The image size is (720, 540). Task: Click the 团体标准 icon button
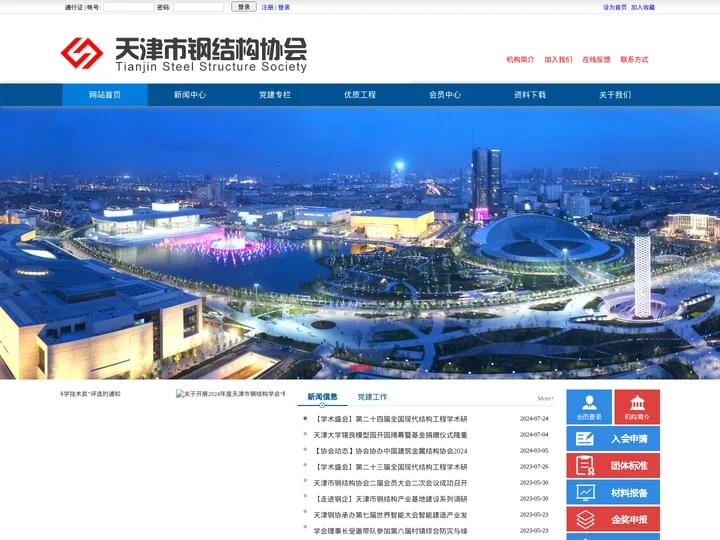[x=613, y=466]
